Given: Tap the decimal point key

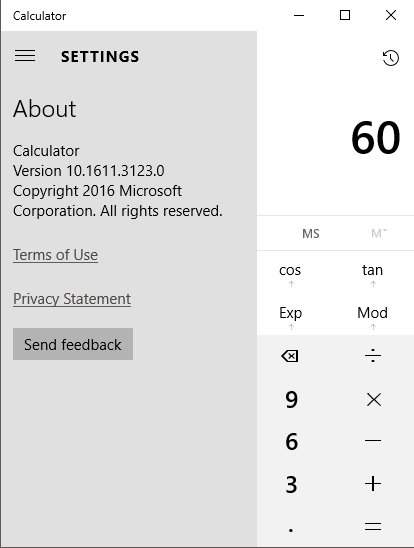Looking at the screenshot, I should tap(291, 530).
